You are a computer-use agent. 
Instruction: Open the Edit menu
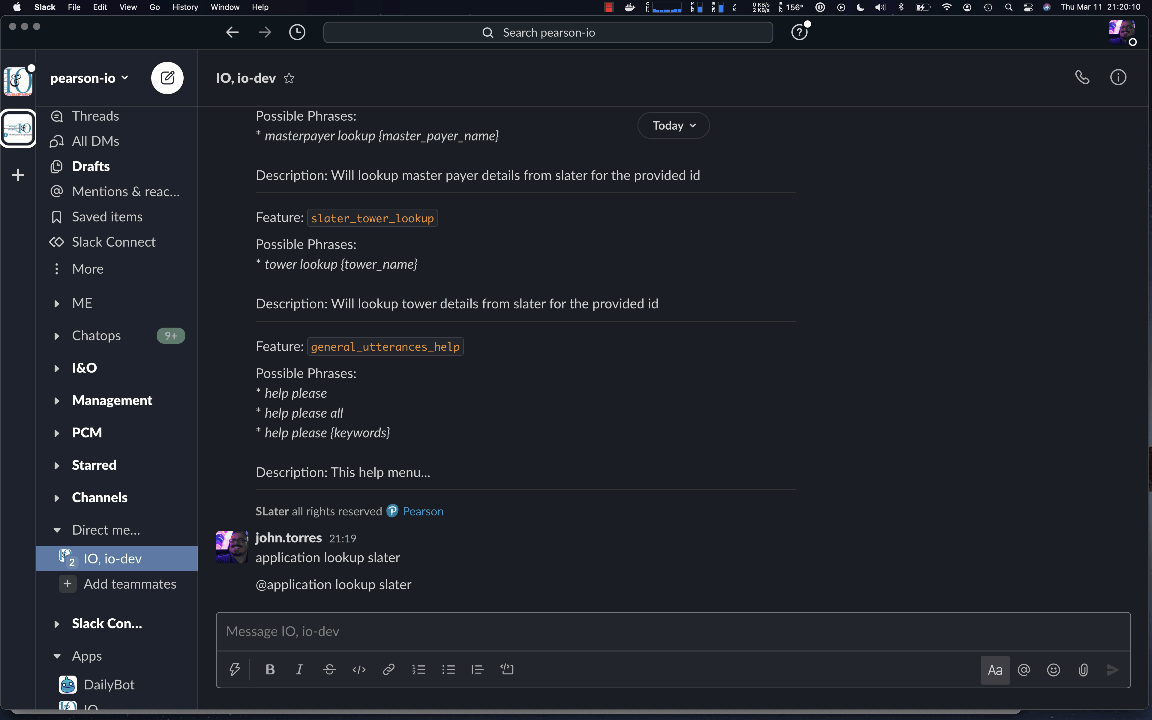[x=100, y=7]
